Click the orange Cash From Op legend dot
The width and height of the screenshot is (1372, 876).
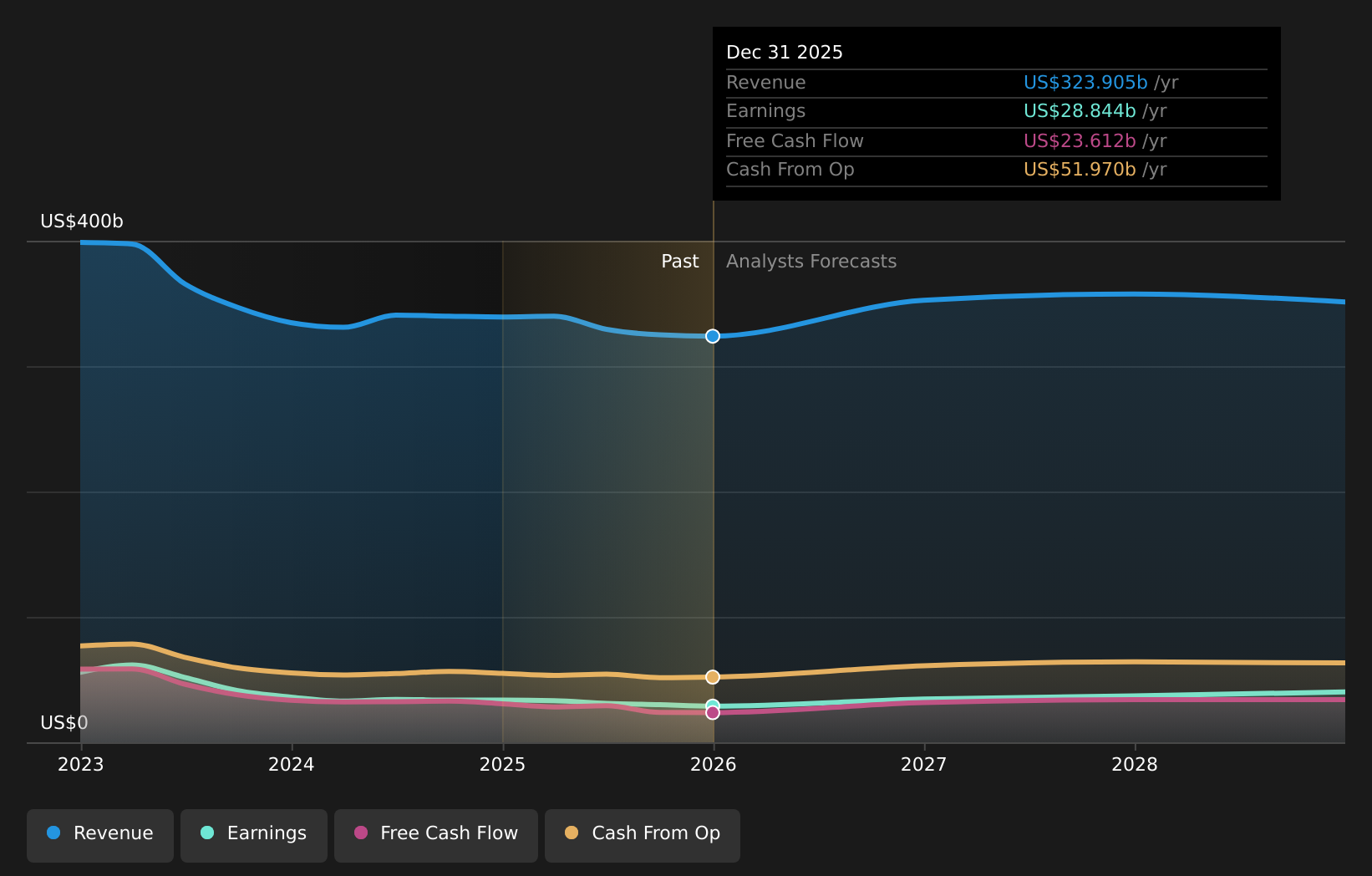572,833
